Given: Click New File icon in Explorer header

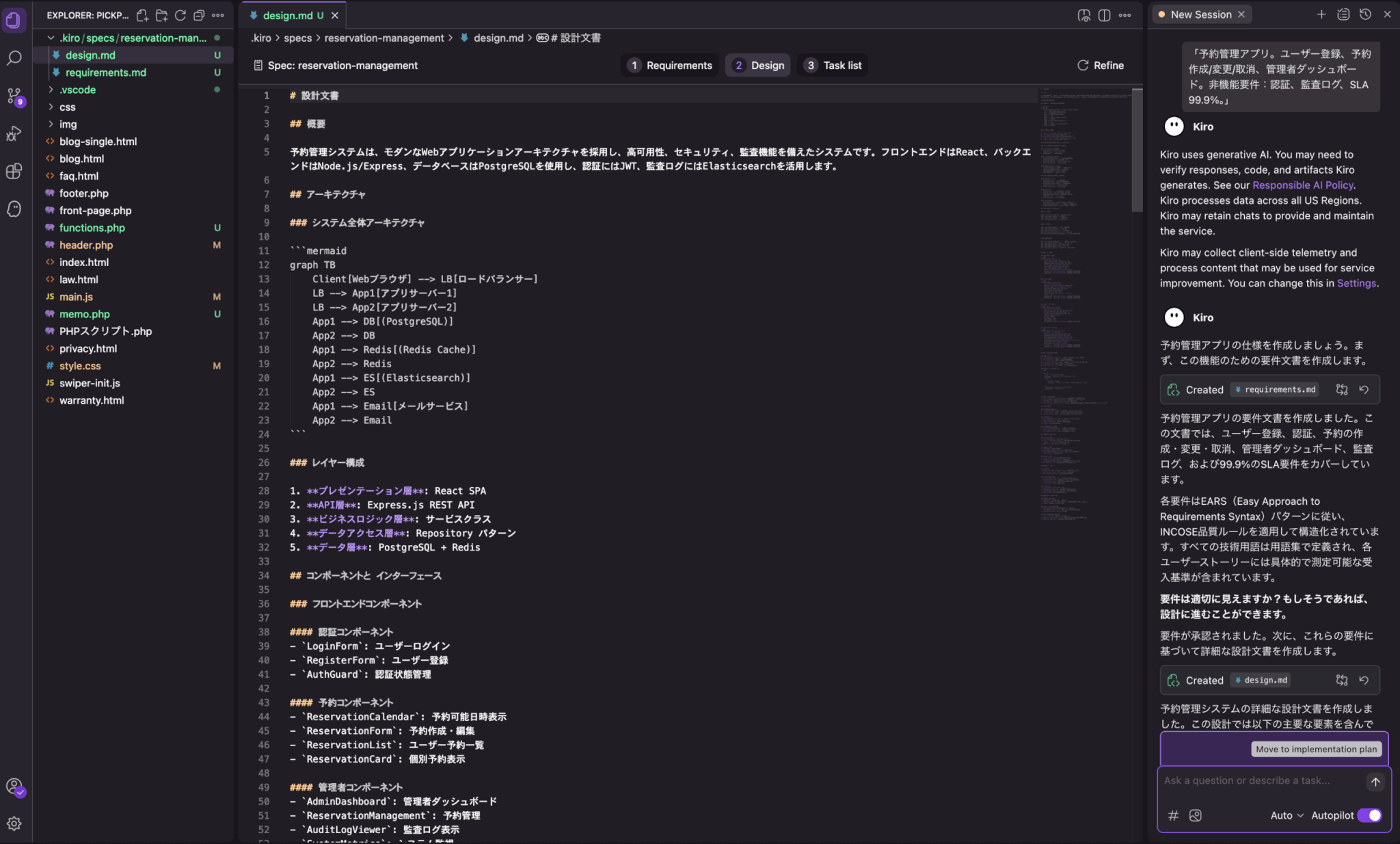Looking at the screenshot, I should click(142, 15).
